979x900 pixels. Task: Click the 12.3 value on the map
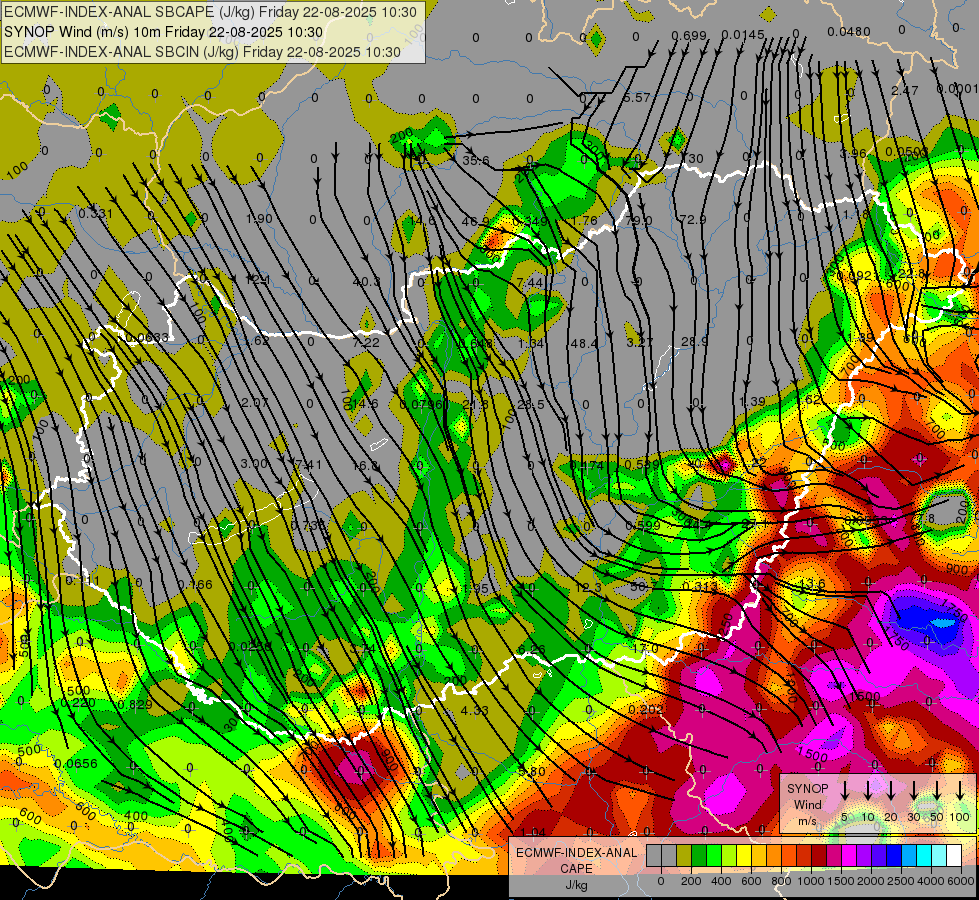588,588
